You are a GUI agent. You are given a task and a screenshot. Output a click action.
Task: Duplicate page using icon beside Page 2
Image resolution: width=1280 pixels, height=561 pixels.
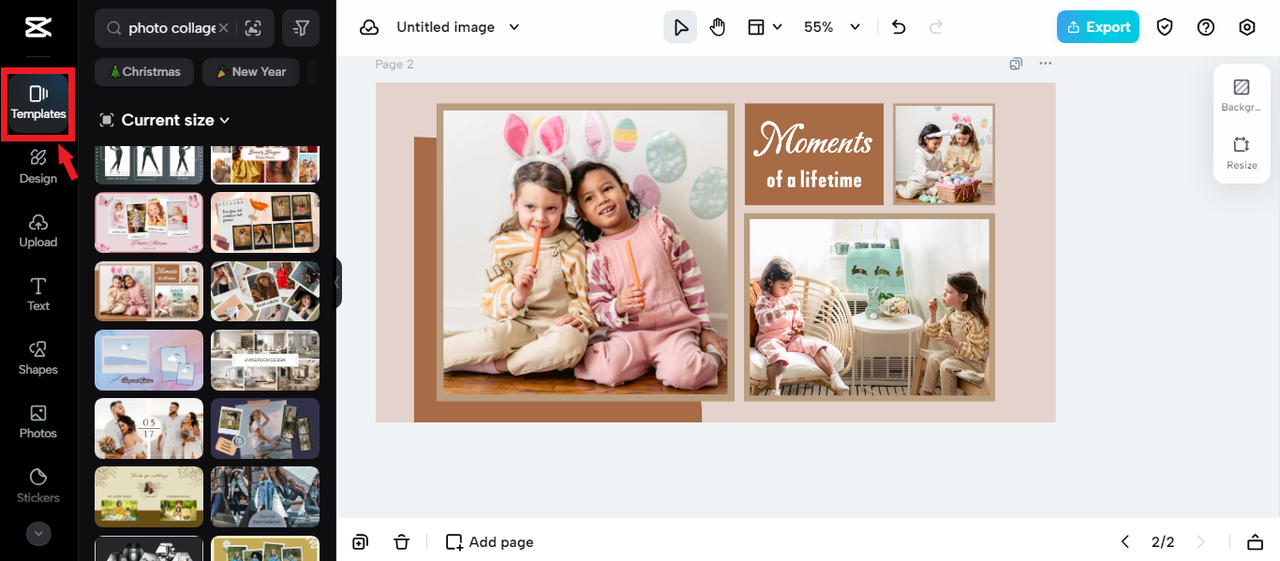pos(1016,64)
